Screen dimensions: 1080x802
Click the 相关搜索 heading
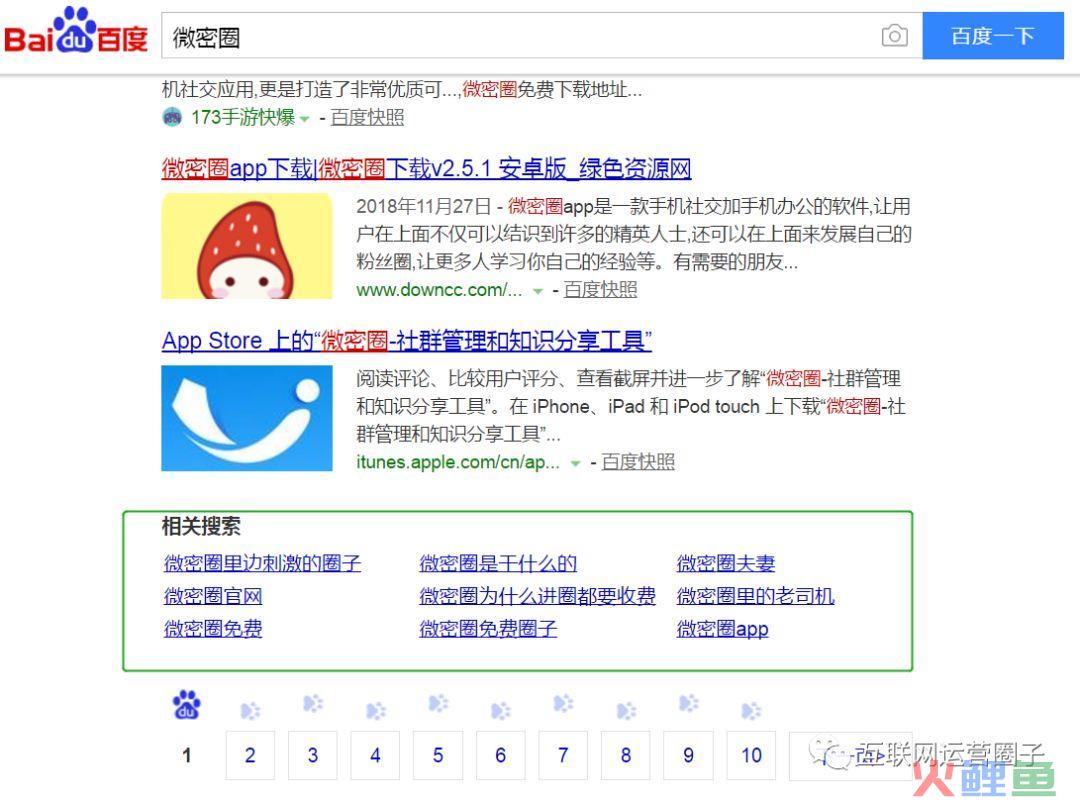[x=201, y=527]
